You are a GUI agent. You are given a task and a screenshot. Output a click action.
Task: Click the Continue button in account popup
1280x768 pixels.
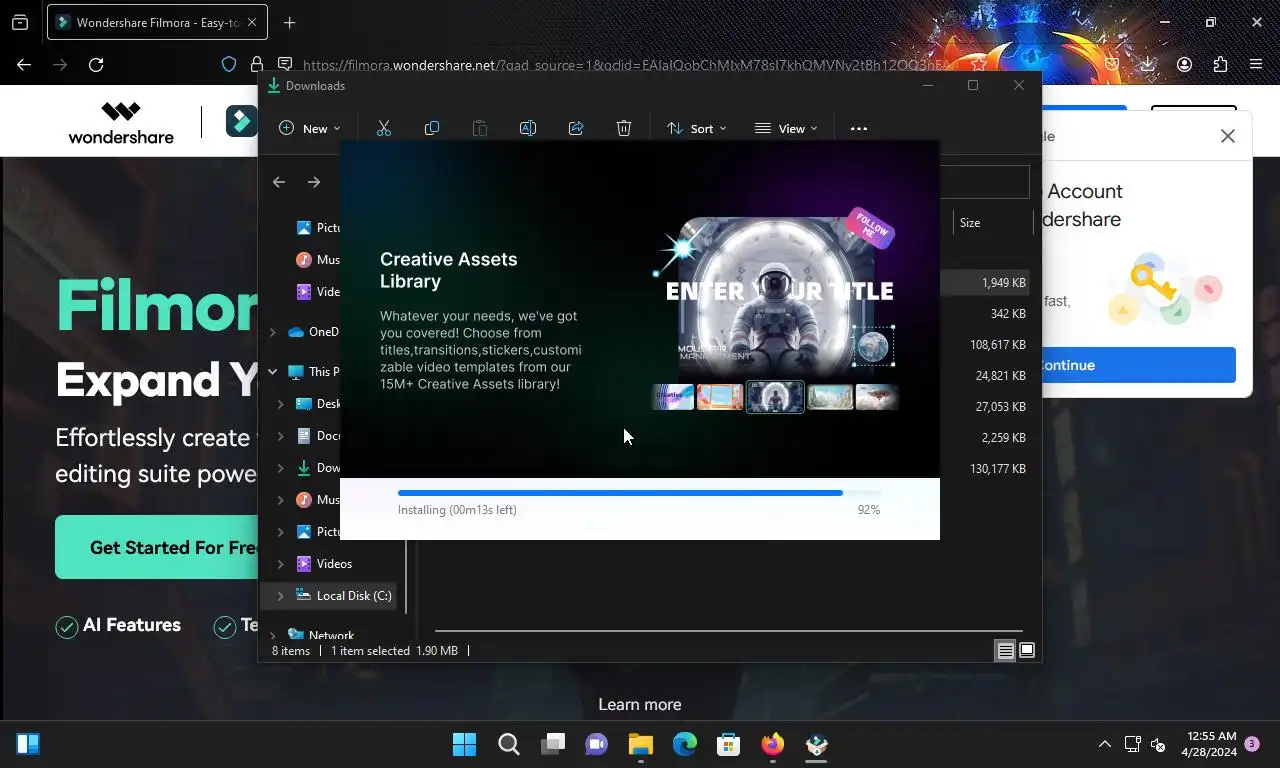[1138, 365]
